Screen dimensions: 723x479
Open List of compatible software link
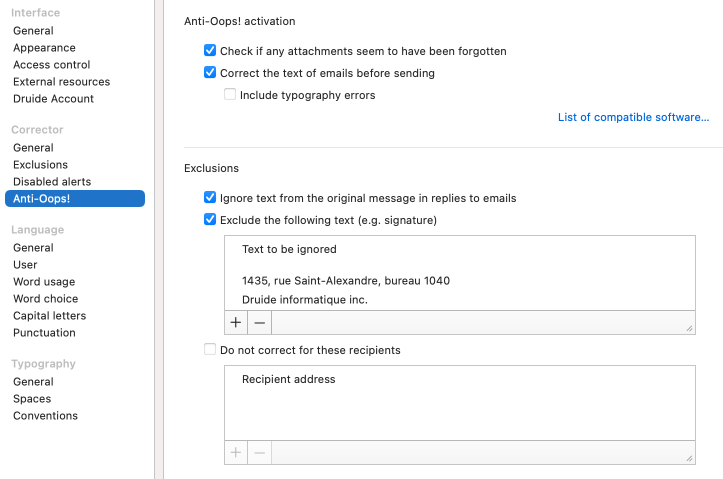tap(633, 118)
